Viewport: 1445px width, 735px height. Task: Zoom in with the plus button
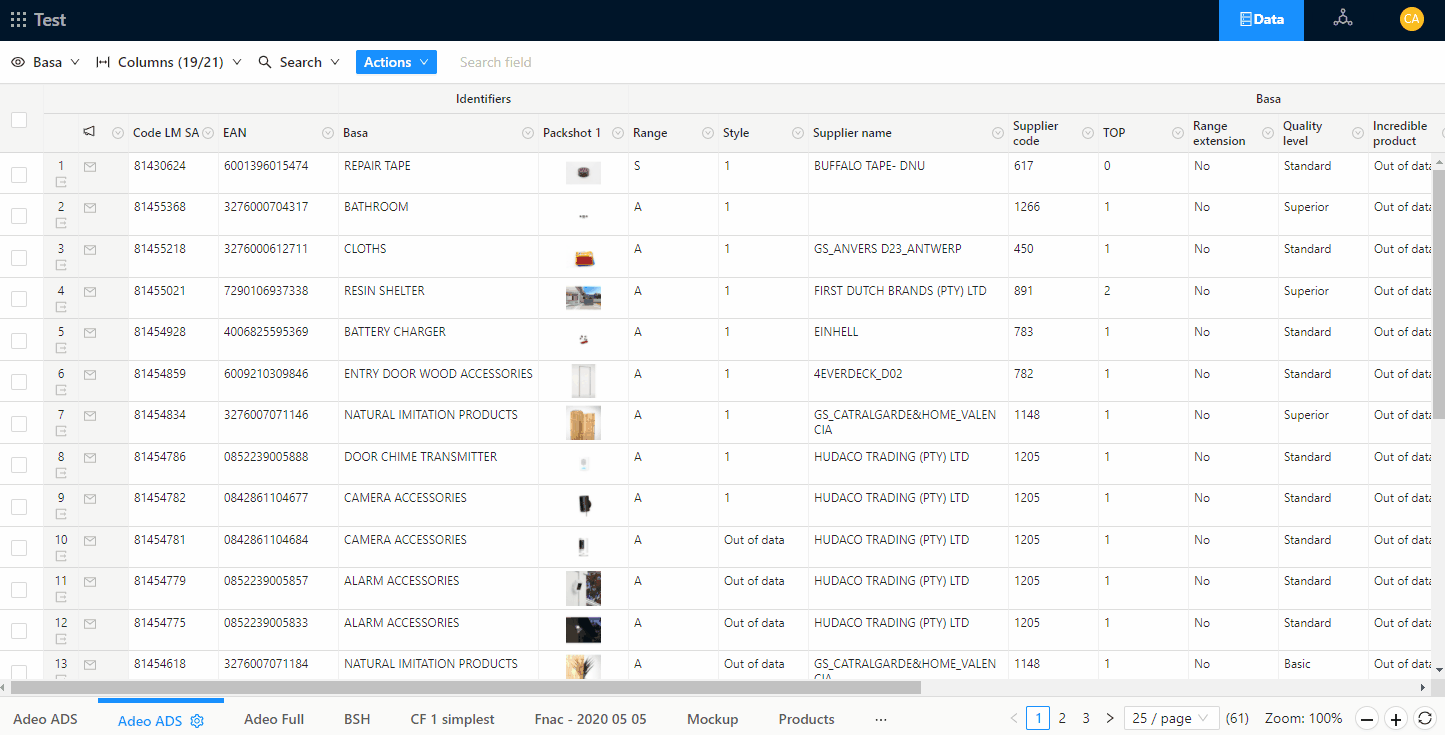point(1396,718)
